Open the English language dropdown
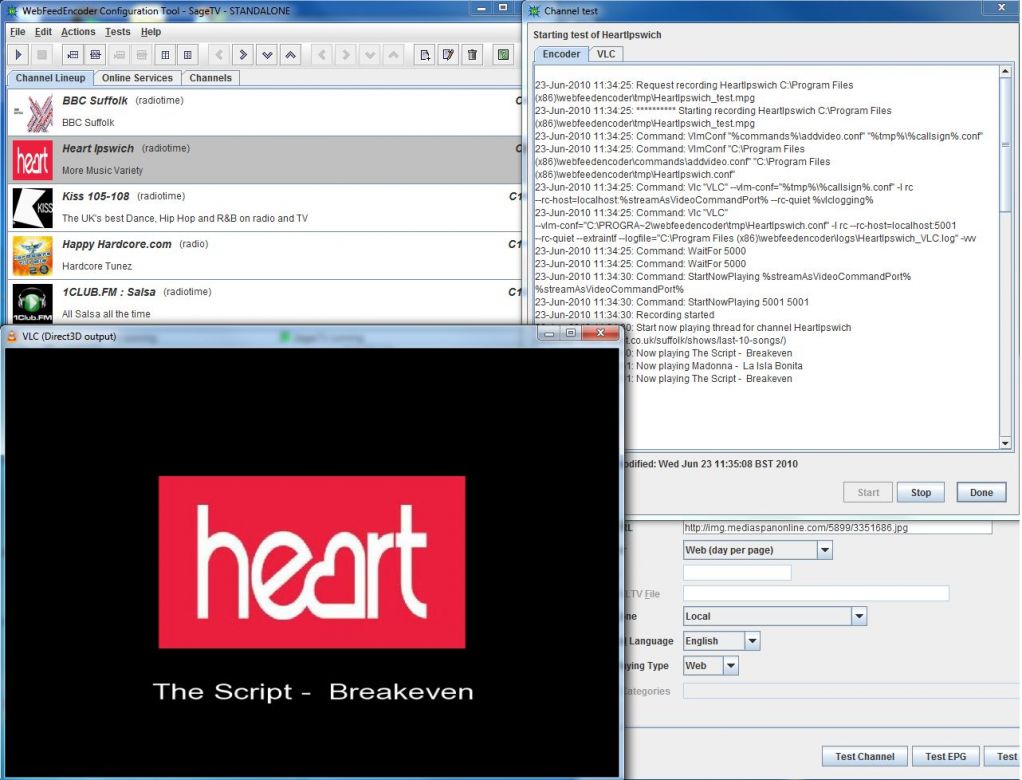The image size is (1022, 780). click(x=752, y=641)
